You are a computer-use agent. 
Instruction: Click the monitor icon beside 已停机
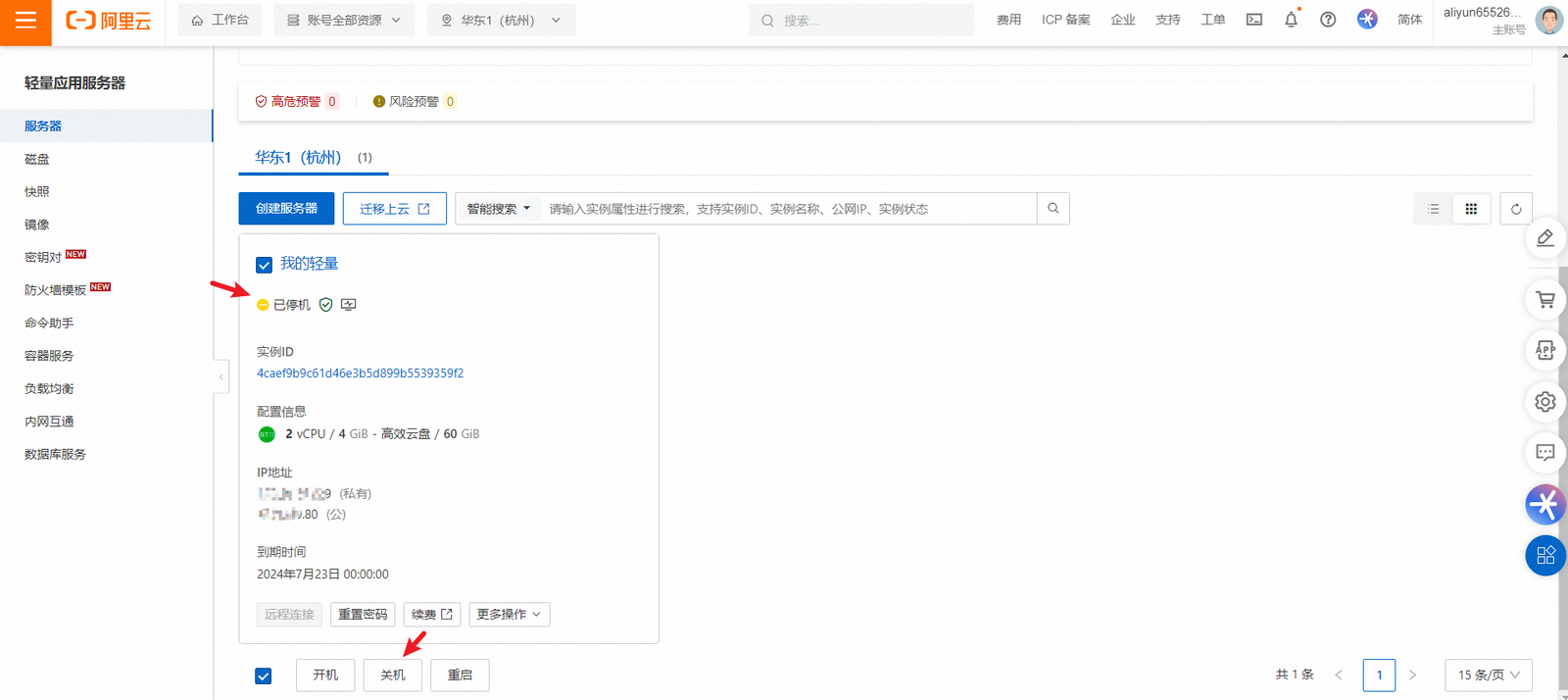[x=349, y=305]
